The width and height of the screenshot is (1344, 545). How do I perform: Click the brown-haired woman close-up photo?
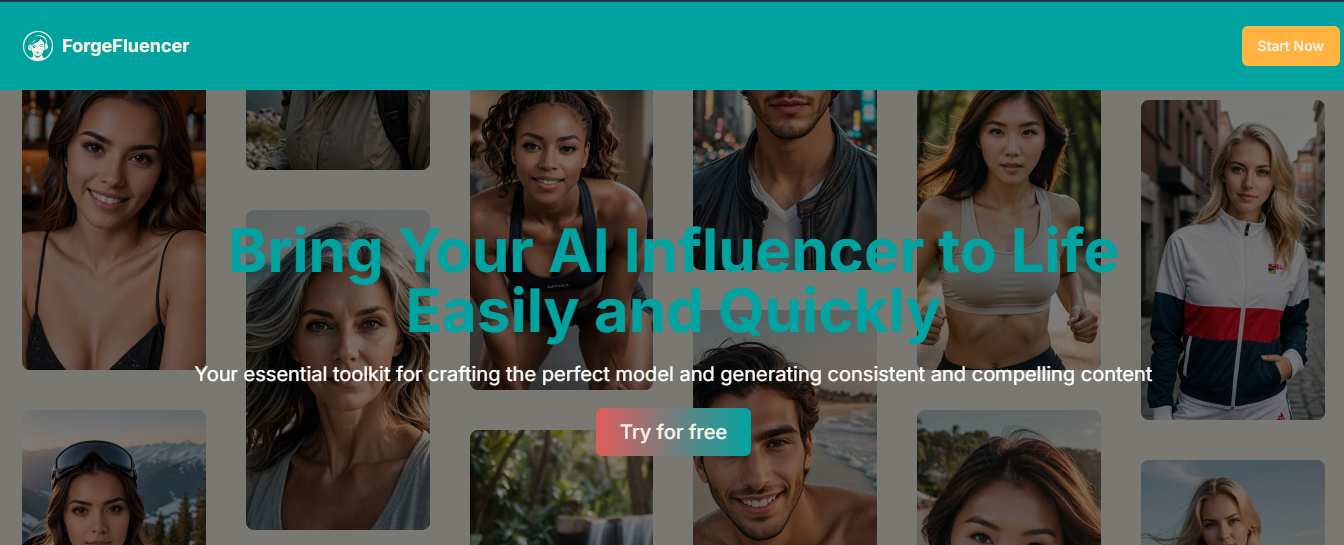[1009, 478]
